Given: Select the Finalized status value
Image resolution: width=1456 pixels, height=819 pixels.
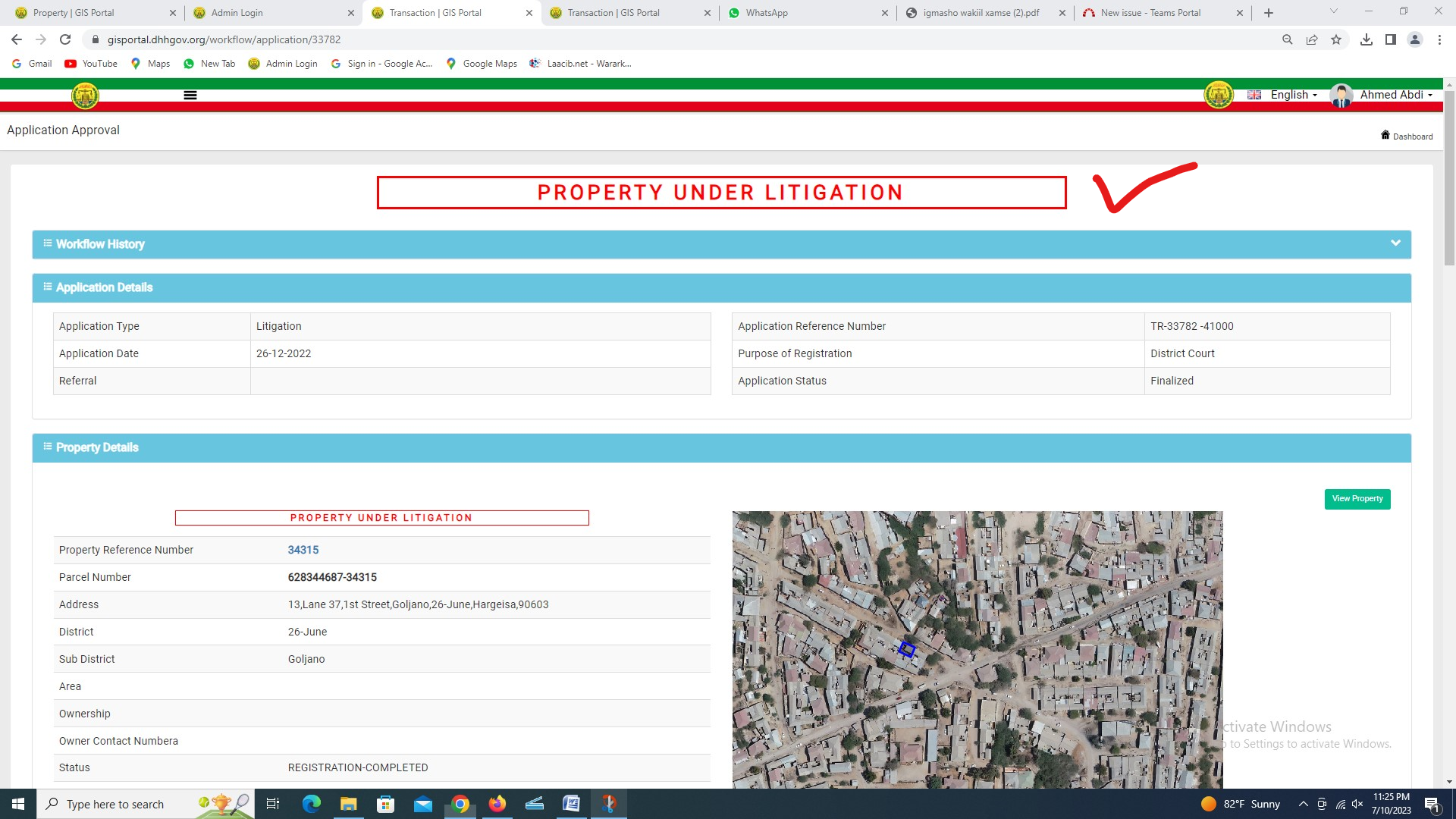Looking at the screenshot, I should point(1172,381).
